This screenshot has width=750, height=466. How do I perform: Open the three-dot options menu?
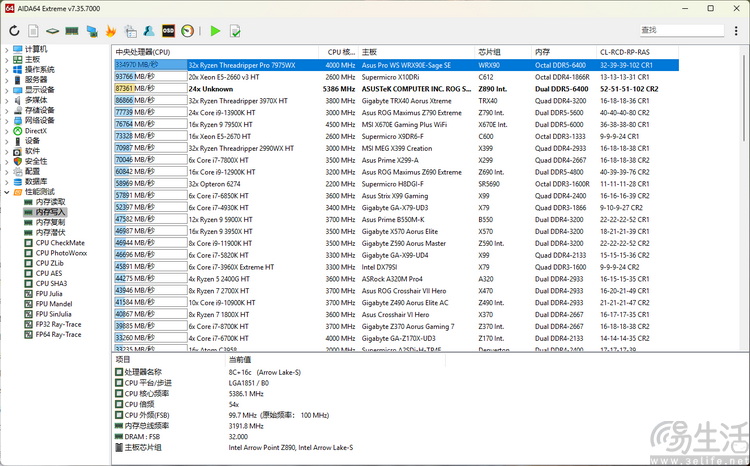pyautogui.click(x=736, y=31)
